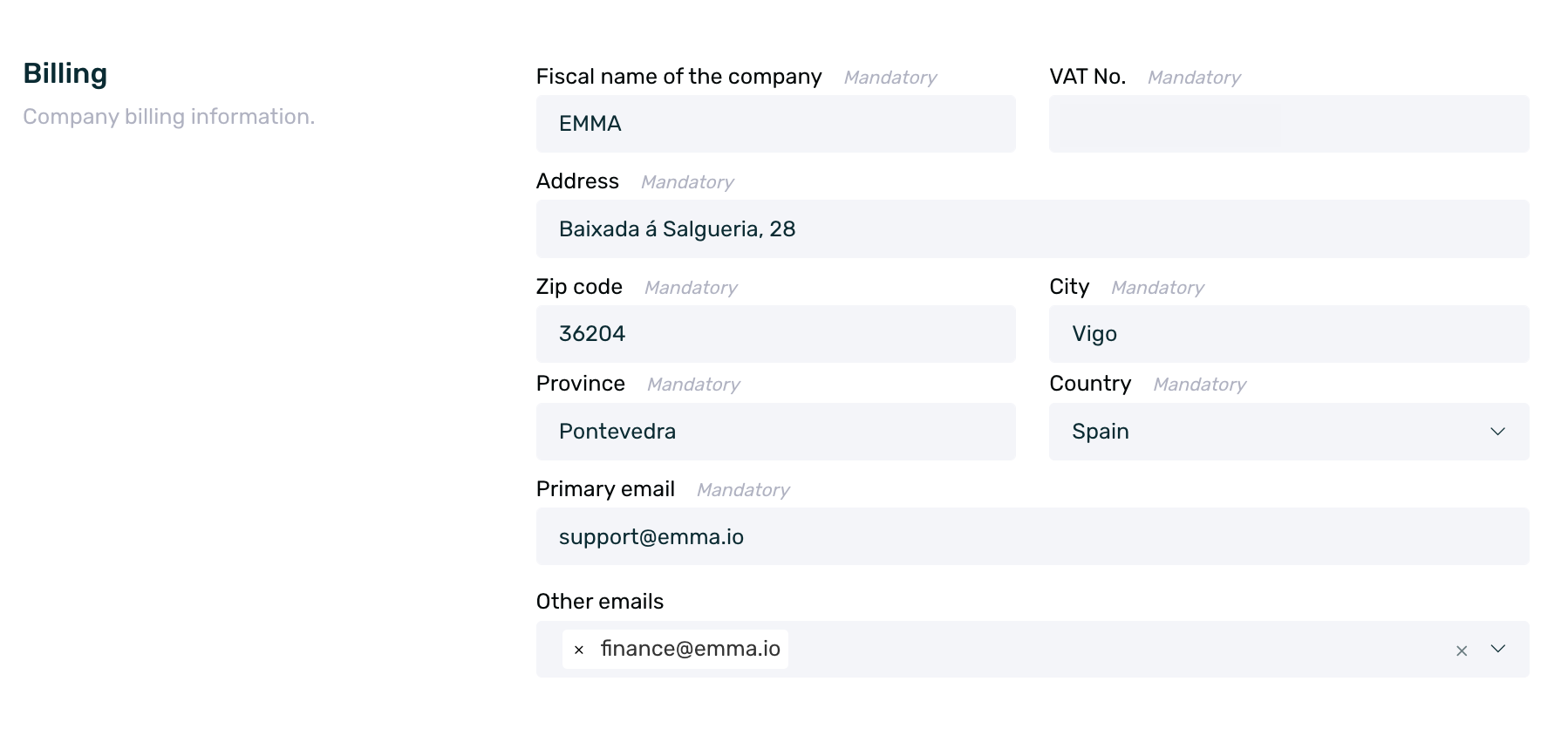Click into the Fiscal name field containing EMMA
1568x736 pixels.
tap(775, 124)
